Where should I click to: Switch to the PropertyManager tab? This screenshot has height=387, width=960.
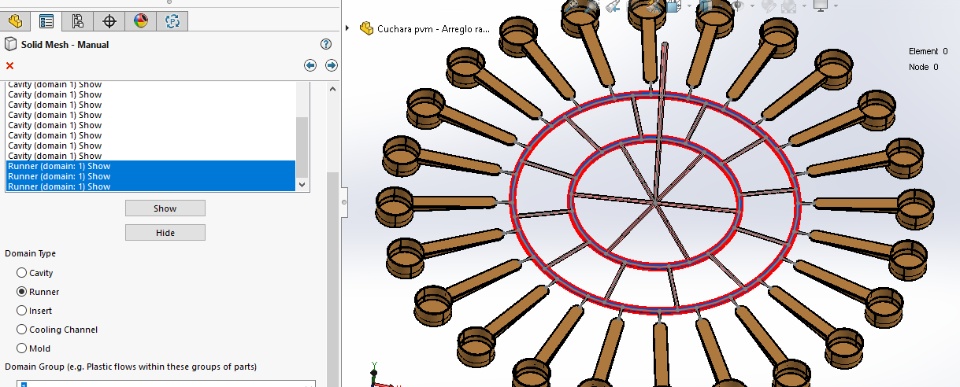tap(46, 21)
